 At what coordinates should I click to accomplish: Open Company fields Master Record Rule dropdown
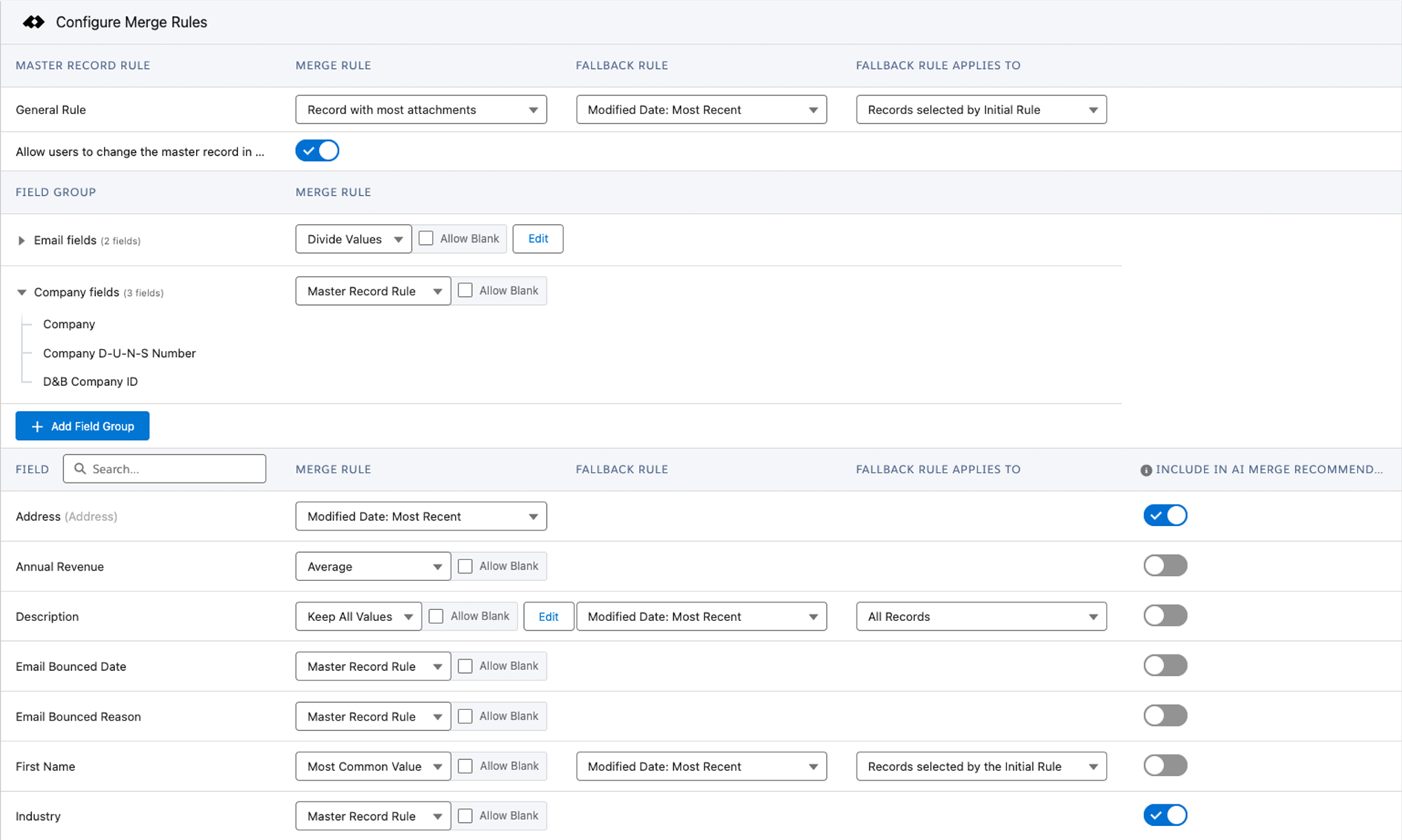click(373, 291)
